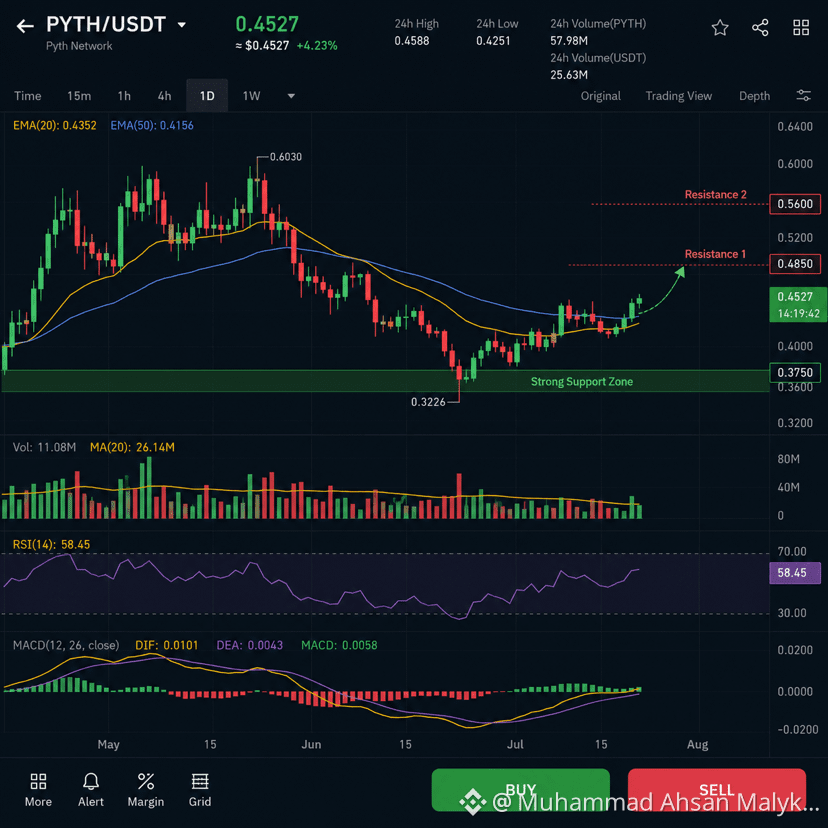Click the 0.6030 high price marker
This screenshot has width=828, height=828.
(x=286, y=157)
